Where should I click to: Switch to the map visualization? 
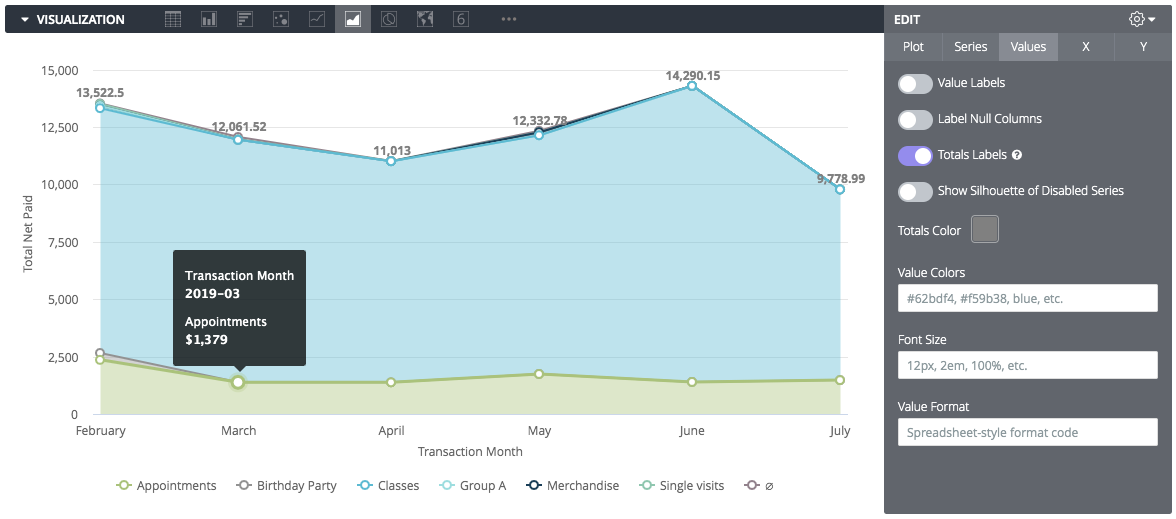coord(425,19)
